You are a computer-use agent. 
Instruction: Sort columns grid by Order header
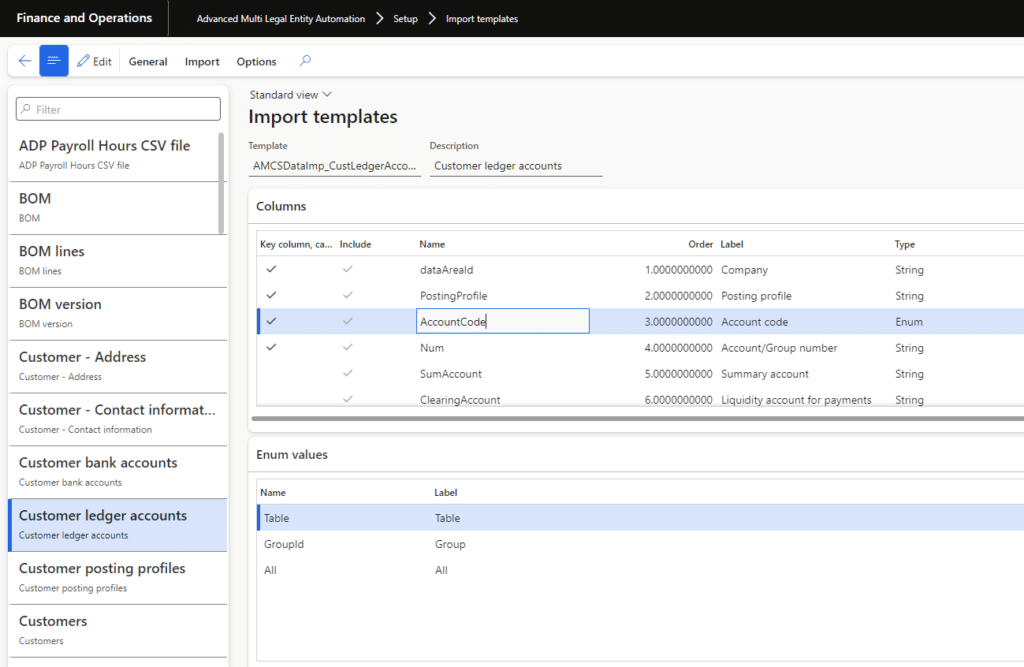pyautogui.click(x=700, y=244)
